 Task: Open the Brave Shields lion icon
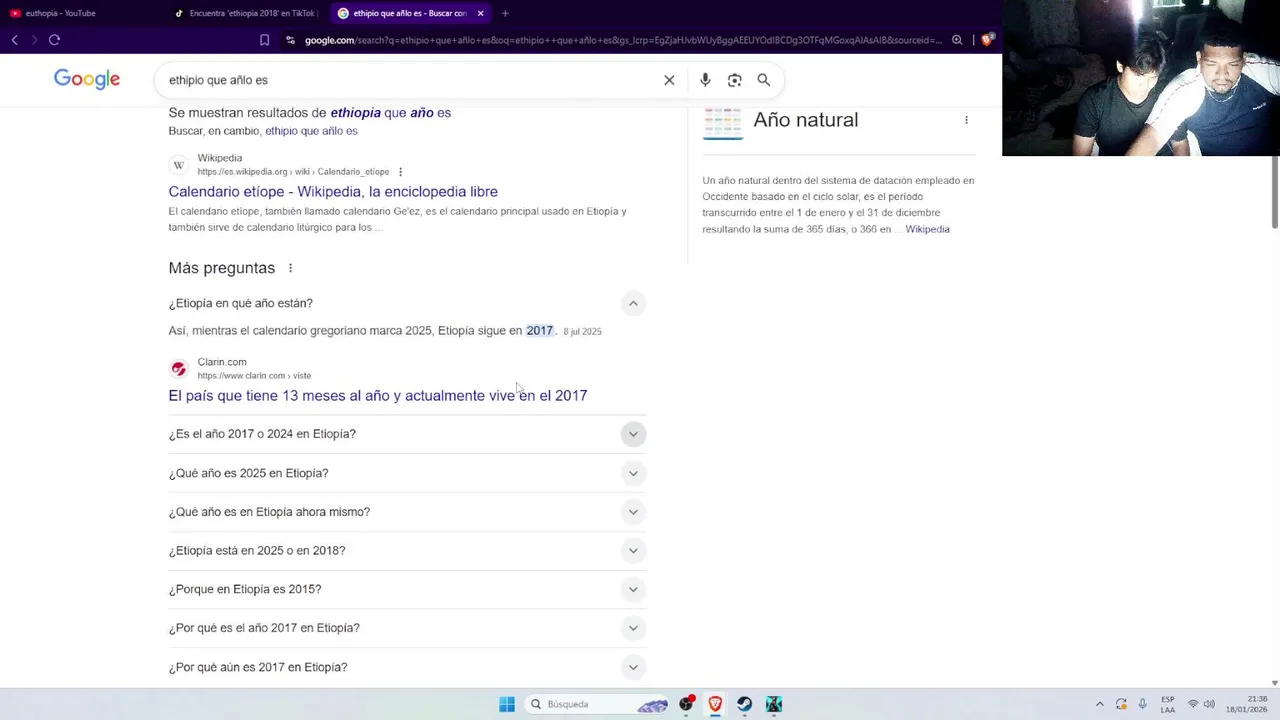point(987,40)
